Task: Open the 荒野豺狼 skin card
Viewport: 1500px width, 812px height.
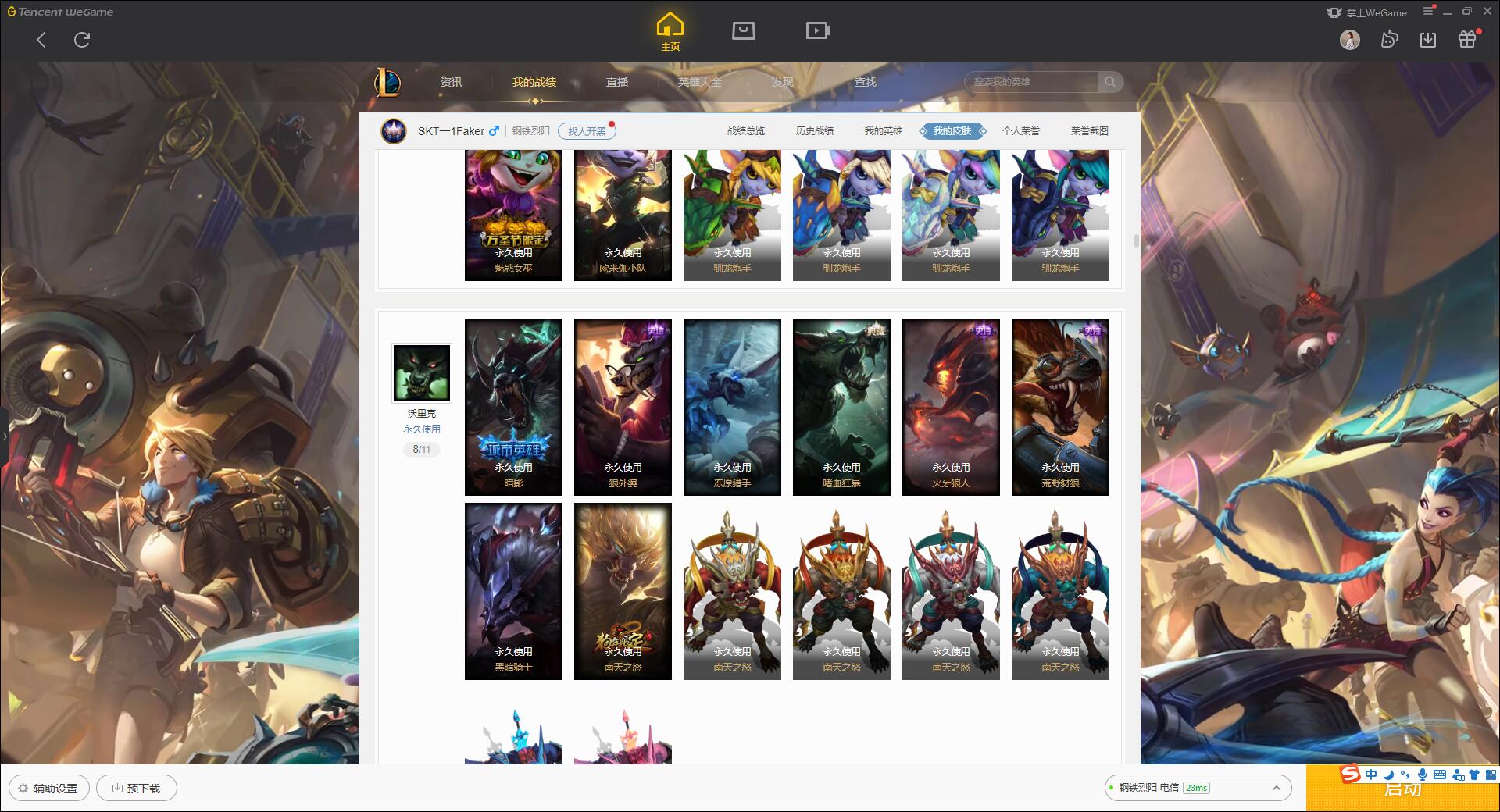Action: [1060, 407]
